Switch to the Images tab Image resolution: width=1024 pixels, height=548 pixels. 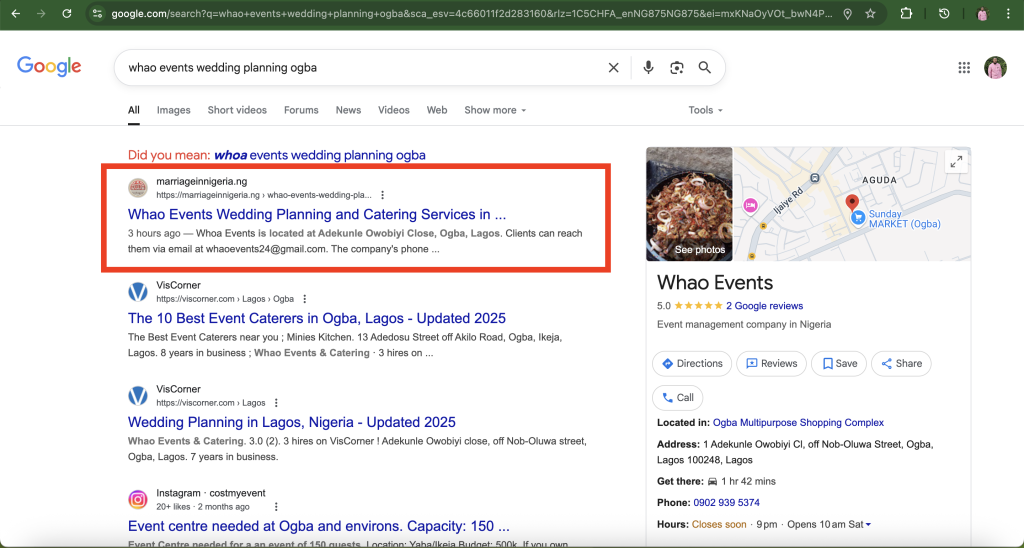point(174,110)
